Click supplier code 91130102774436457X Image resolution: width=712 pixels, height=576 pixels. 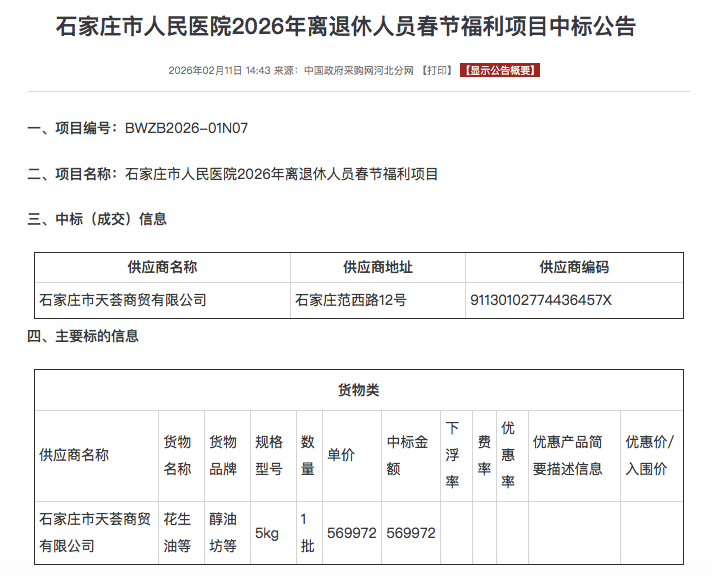pyautogui.click(x=540, y=300)
